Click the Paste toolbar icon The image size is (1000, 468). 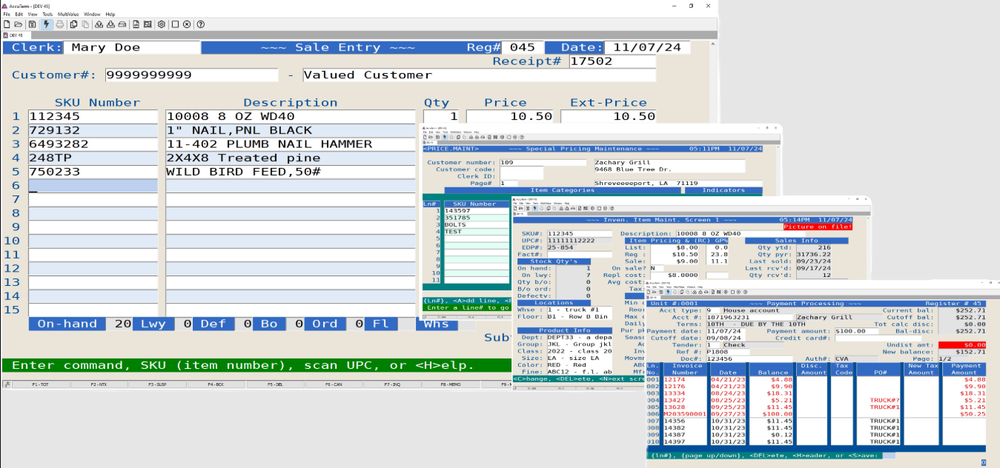tap(85, 24)
